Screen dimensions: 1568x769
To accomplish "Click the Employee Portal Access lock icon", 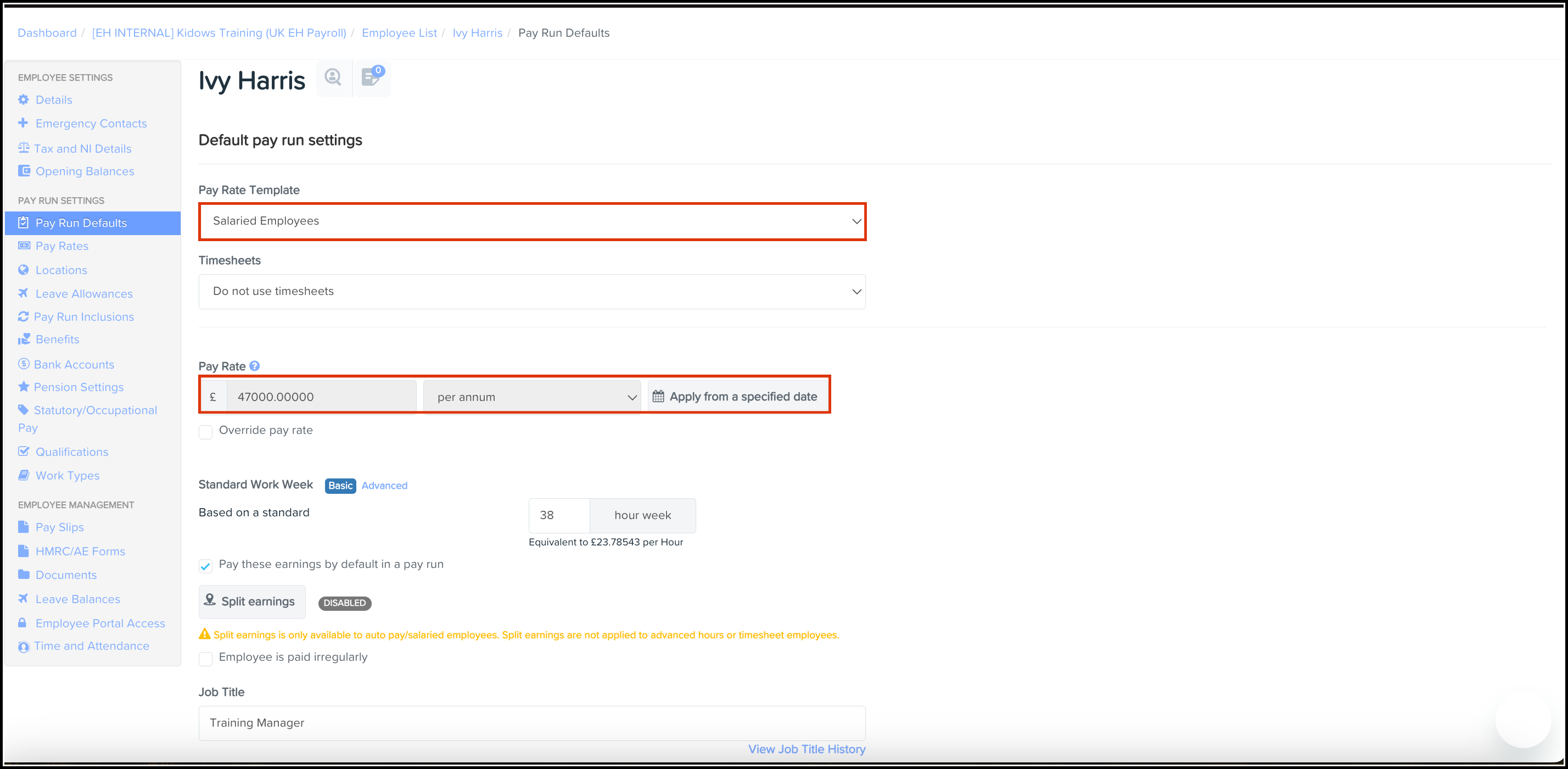I will (23, 623).
